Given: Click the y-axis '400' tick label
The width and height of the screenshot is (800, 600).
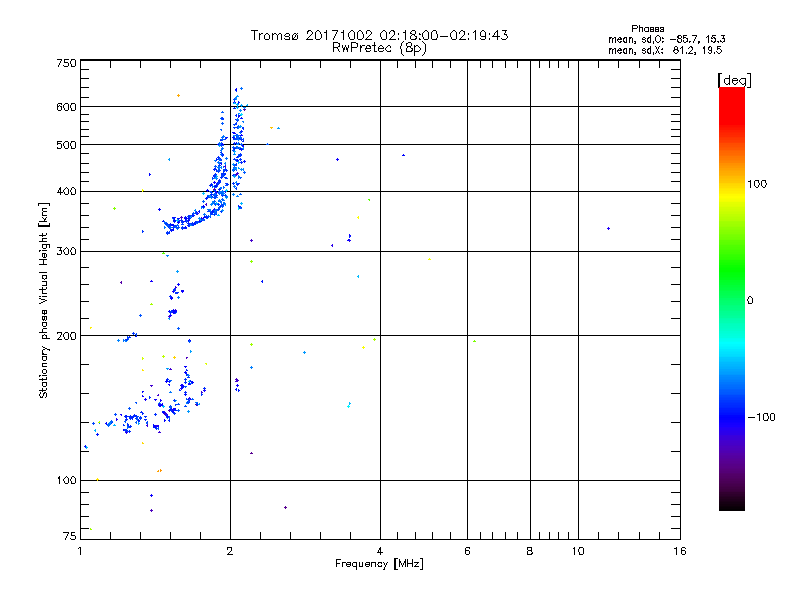Looking at the screenshot, I should coord(66,191).
